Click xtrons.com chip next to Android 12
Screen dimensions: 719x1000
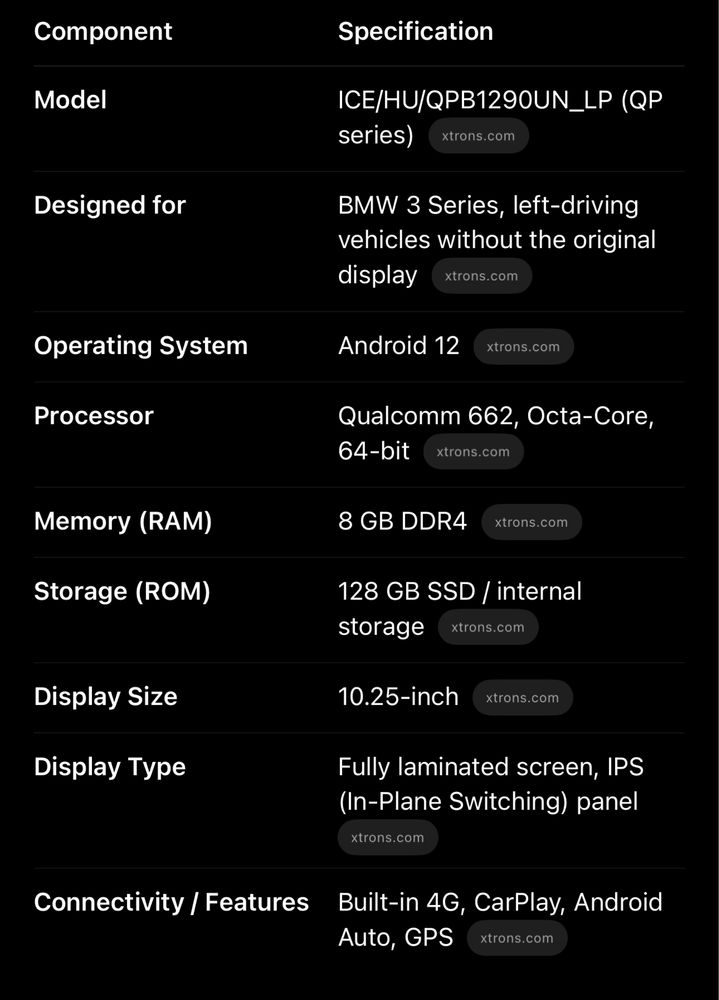[523, 347]
